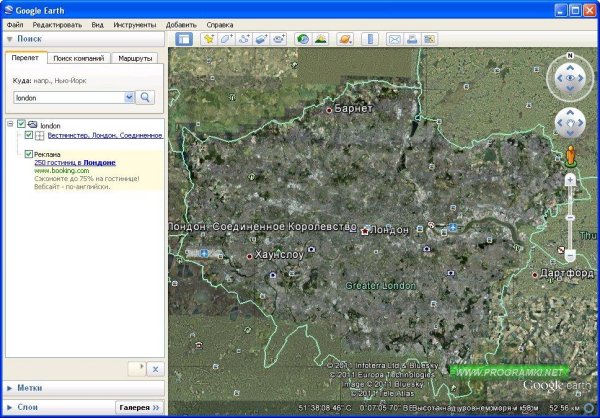This screenshot has height=418, width=600.
Task: Select the london folder in results
Action: coord(50,126)
